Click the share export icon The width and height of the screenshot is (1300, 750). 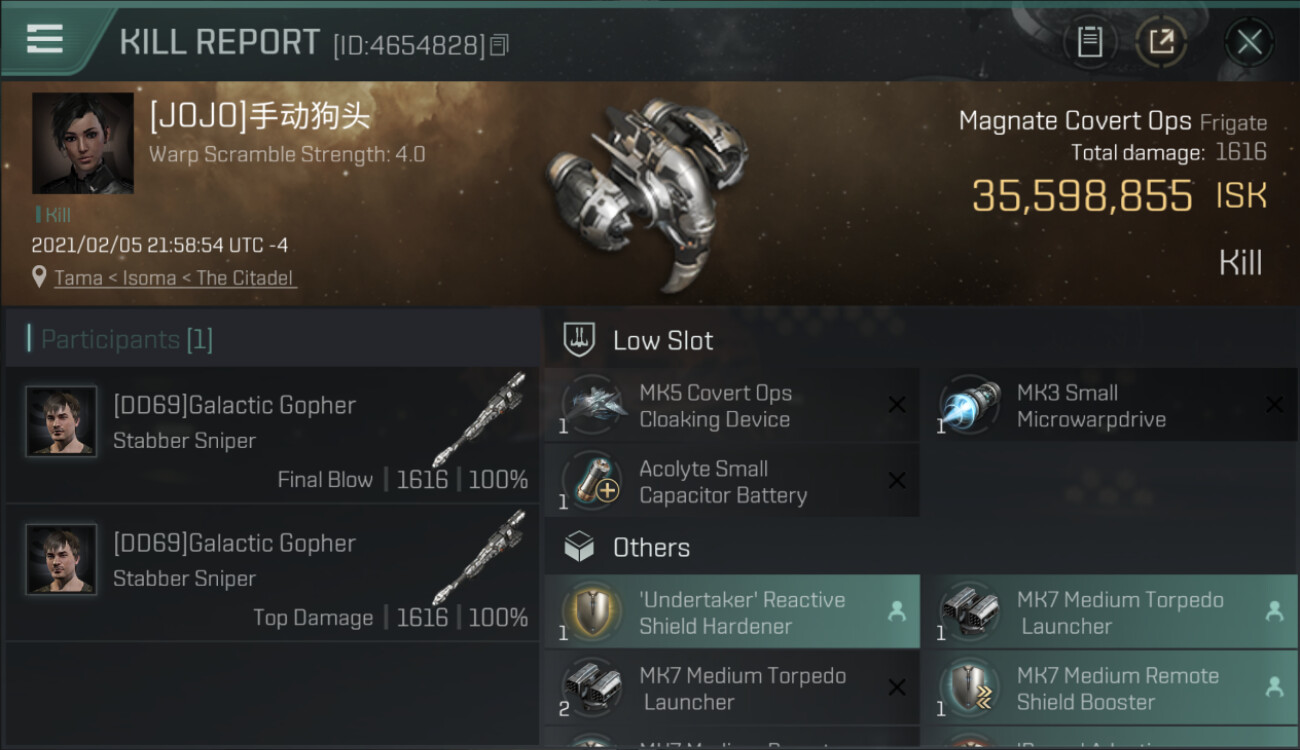point(1161,42)
